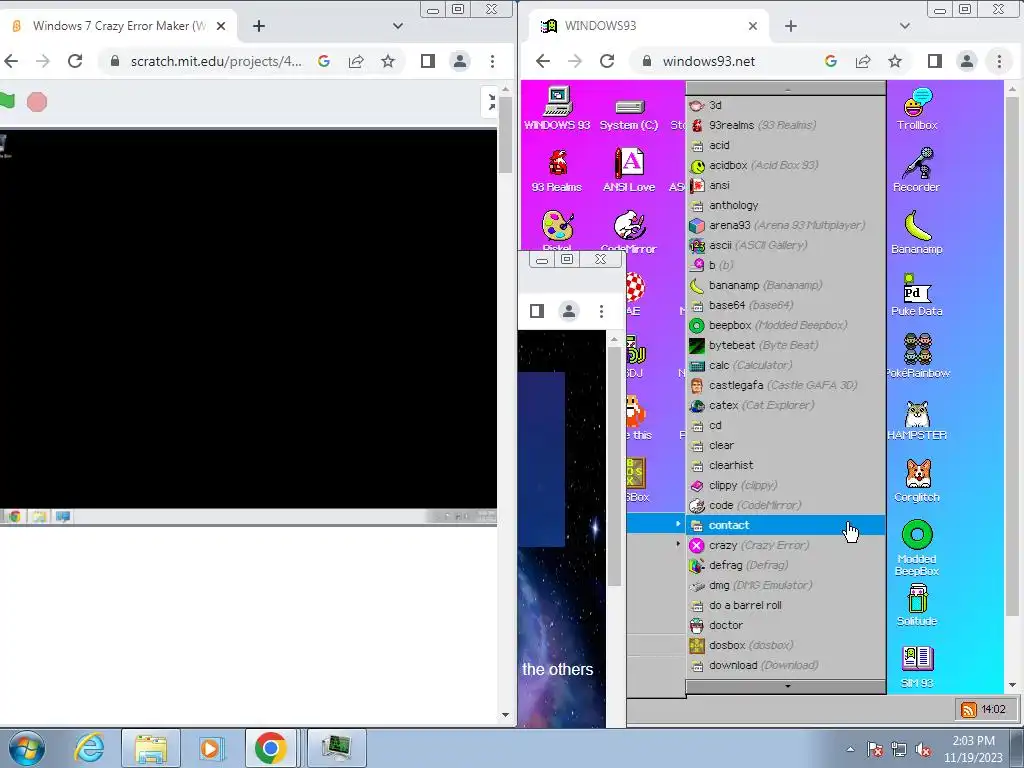This screenshot has width=1024, height=768.
Task: Open the Puke Data desktop icon
Action: (x=917, y=295)
